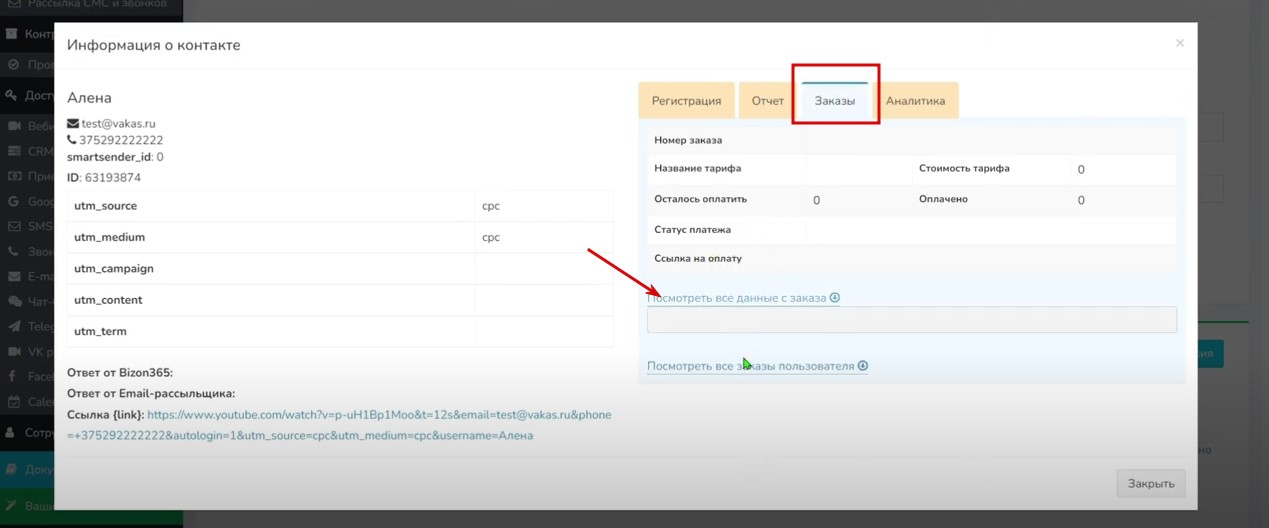Click the utm_source value cell showing cpc
Viewport: 1269px width, 528px height.
click(544, 206)
